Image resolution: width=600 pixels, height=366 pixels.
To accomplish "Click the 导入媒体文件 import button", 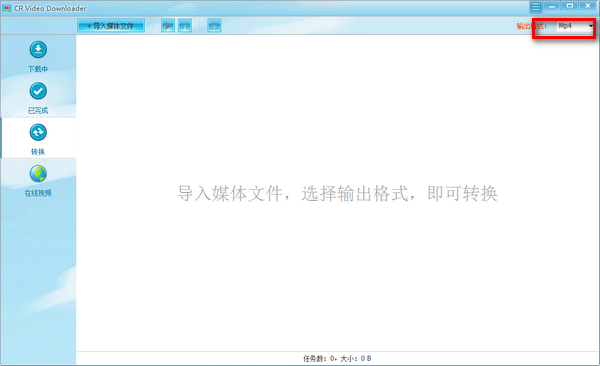I will [111, 26].
